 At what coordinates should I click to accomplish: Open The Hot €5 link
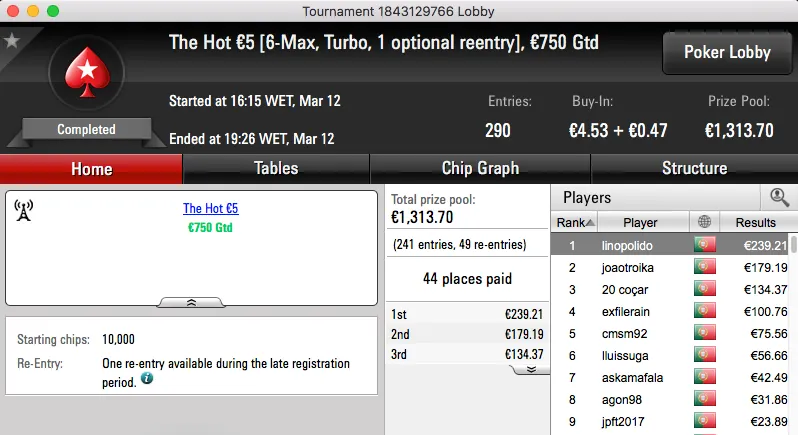click(210, 209)
